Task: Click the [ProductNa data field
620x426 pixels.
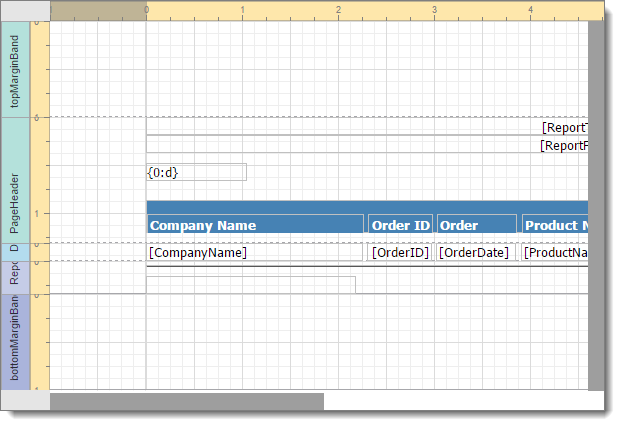Action: 555,252
